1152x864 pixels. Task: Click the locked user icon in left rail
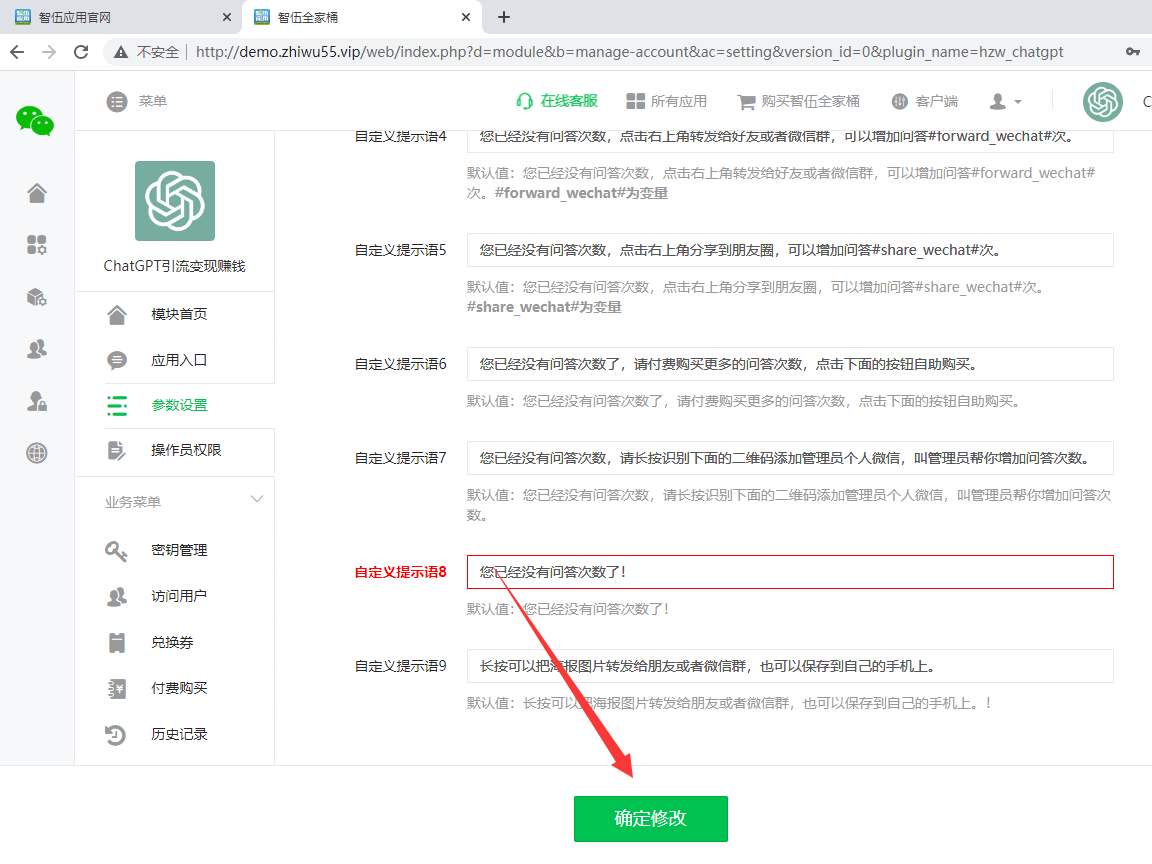[x=37, y=401]
